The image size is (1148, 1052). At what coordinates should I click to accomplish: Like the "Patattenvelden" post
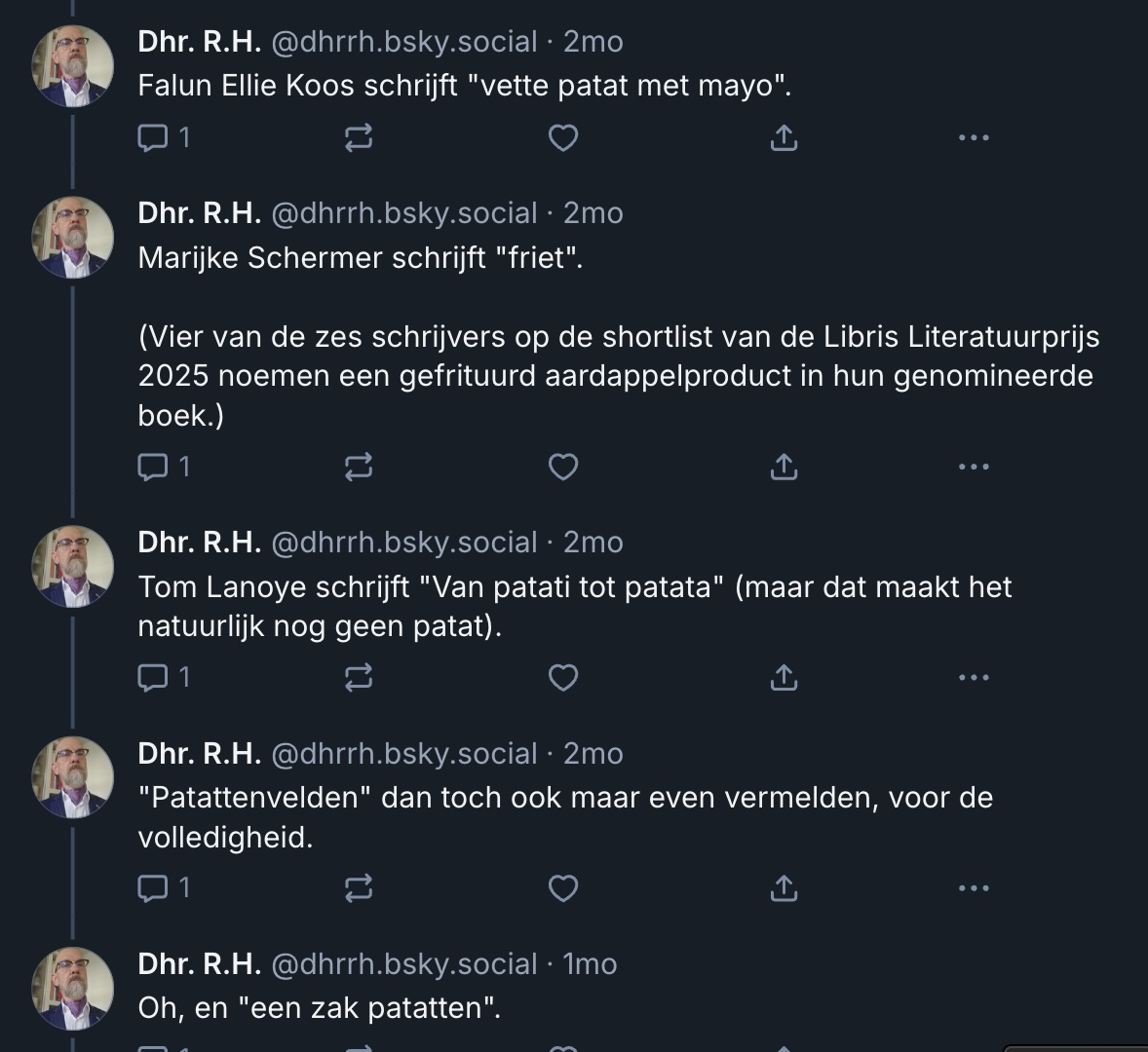563,888
